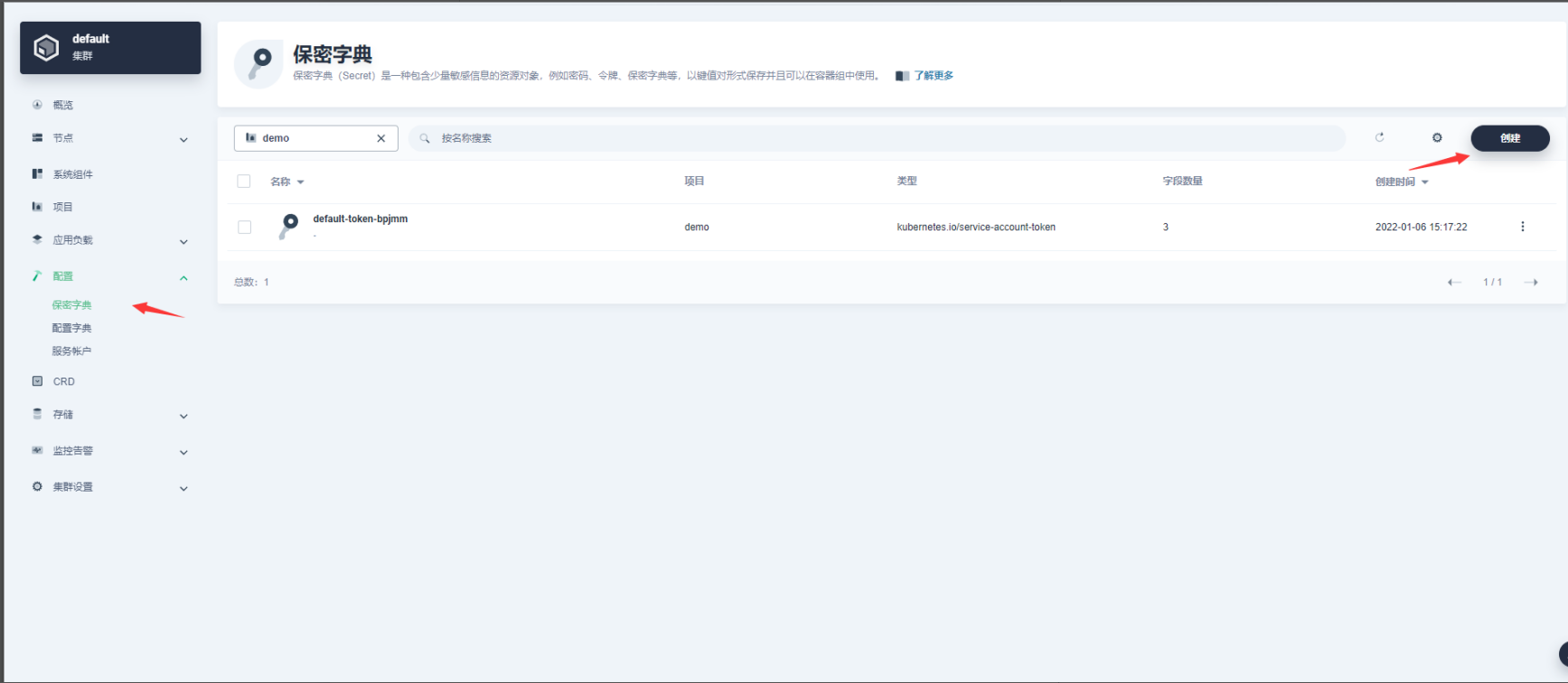The width and height of the screenshot is (1568, 683).
Task: Open more actions menu for default-token-bpjmm
Action: click(x=1522, y=227)
